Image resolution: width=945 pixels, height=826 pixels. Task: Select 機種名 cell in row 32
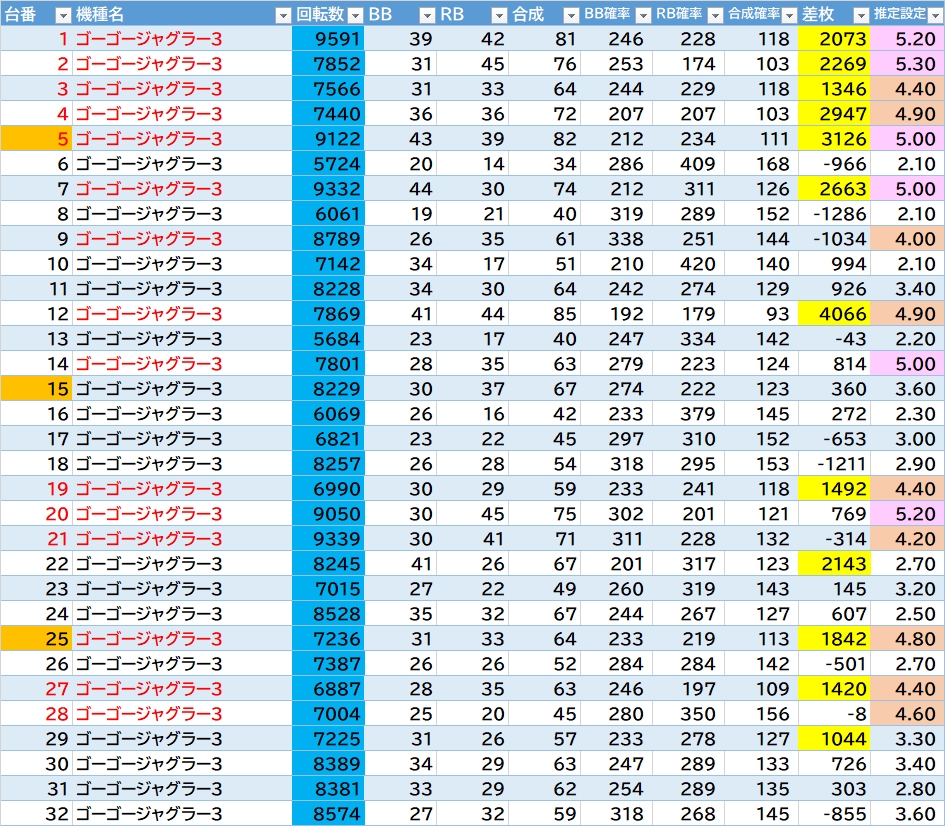click(x=182, y=814)
